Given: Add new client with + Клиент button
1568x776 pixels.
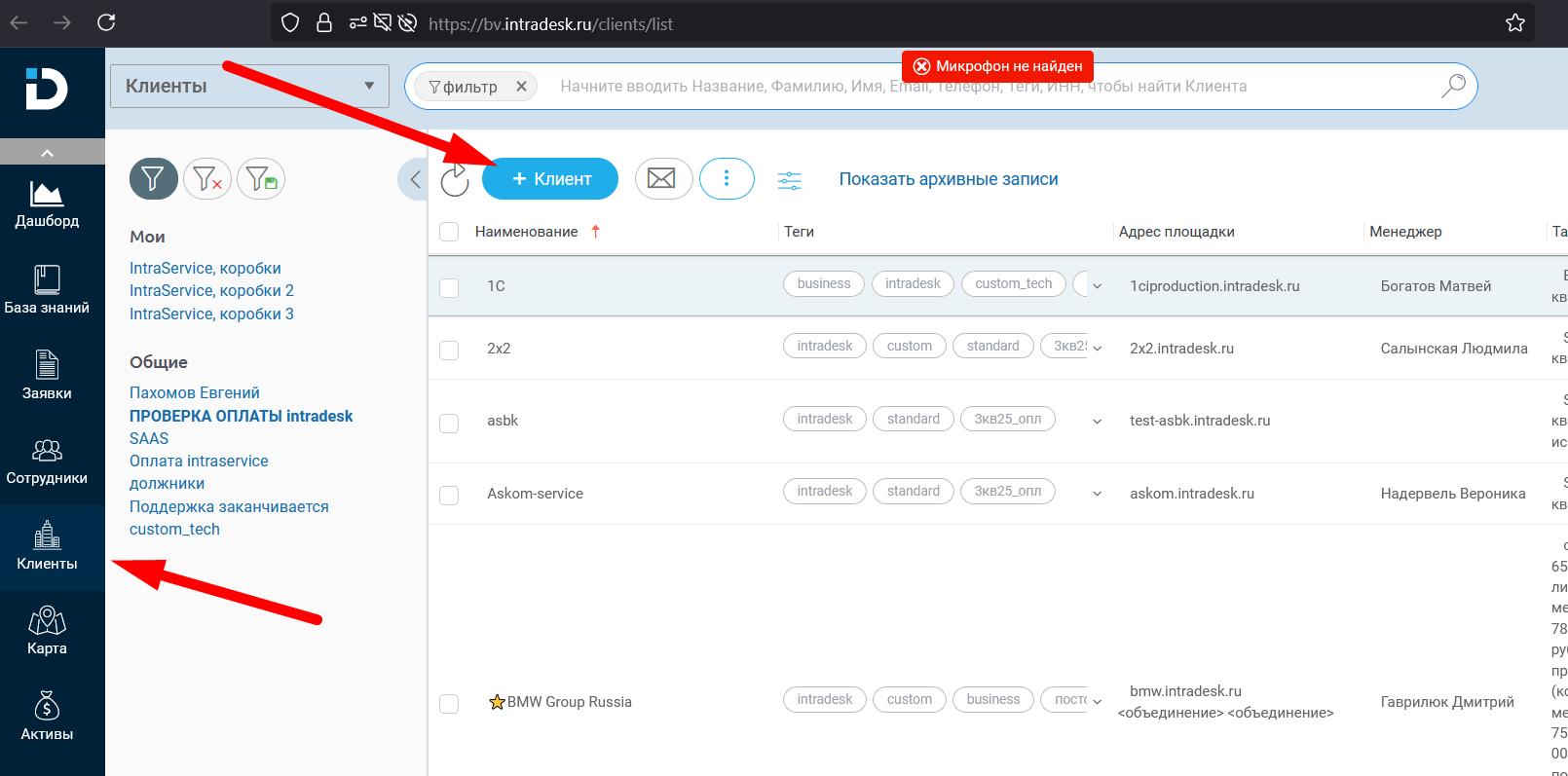Looking at the screenshot, I should pos(550,179).
